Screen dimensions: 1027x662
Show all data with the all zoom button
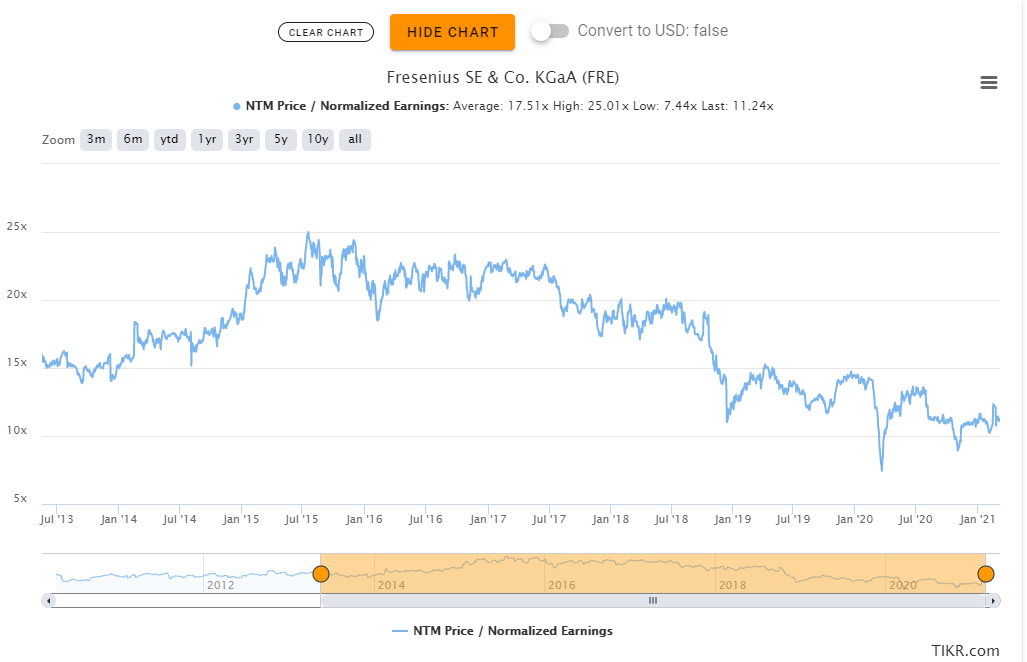click(x=355, y=139)
